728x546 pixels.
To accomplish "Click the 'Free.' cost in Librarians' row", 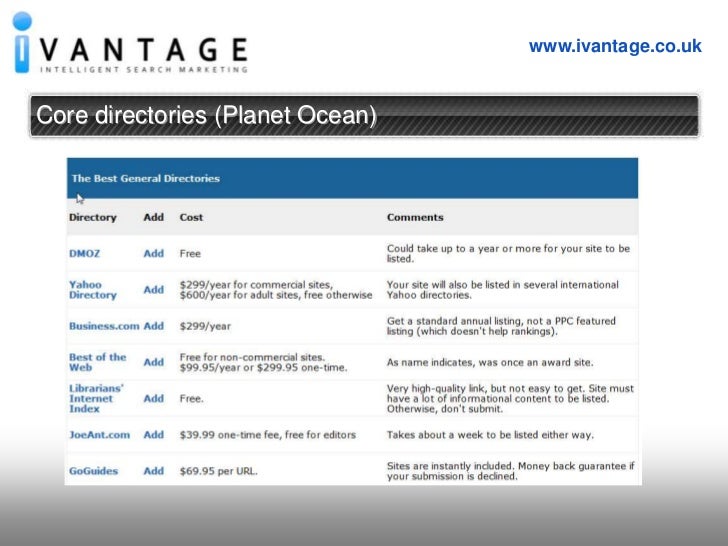I will click(x=191, y=398).
